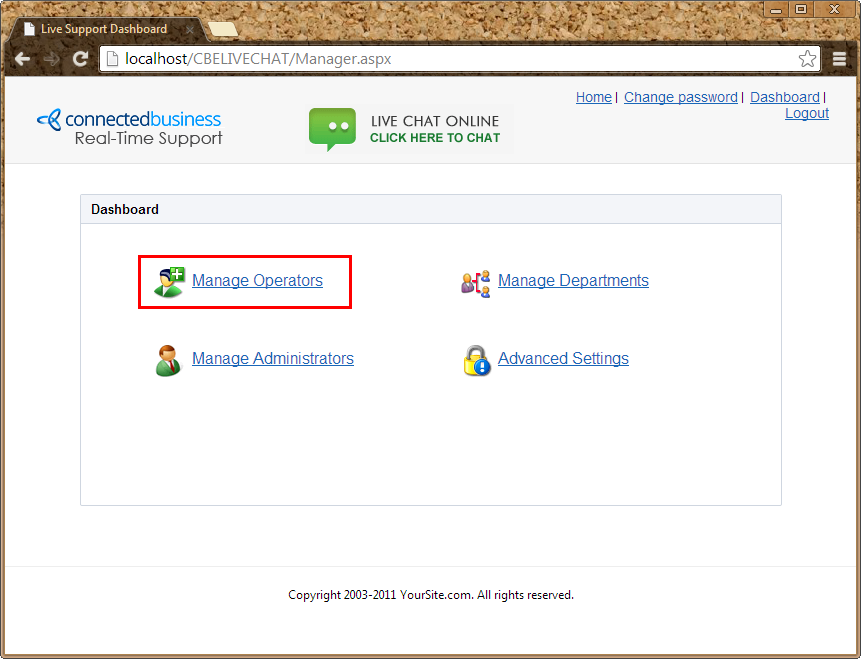861x659 pixels.
Task: Click the Manage Departments icon
Action: coord(476,283)
